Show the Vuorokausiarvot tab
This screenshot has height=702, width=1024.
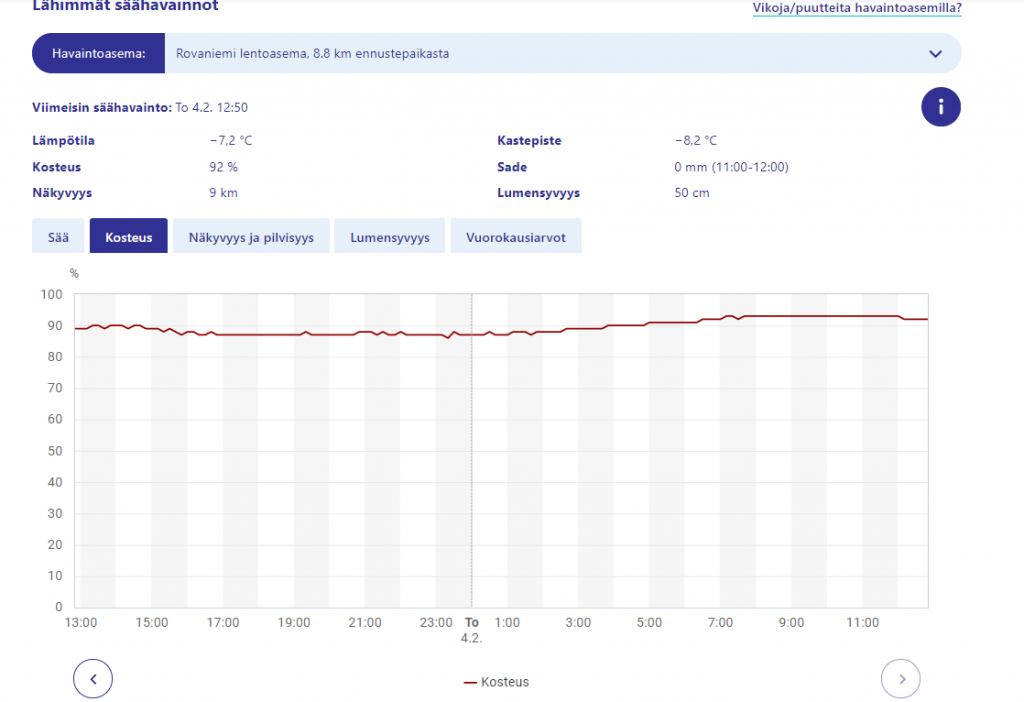pyautogui.click(x=515, y=238)
